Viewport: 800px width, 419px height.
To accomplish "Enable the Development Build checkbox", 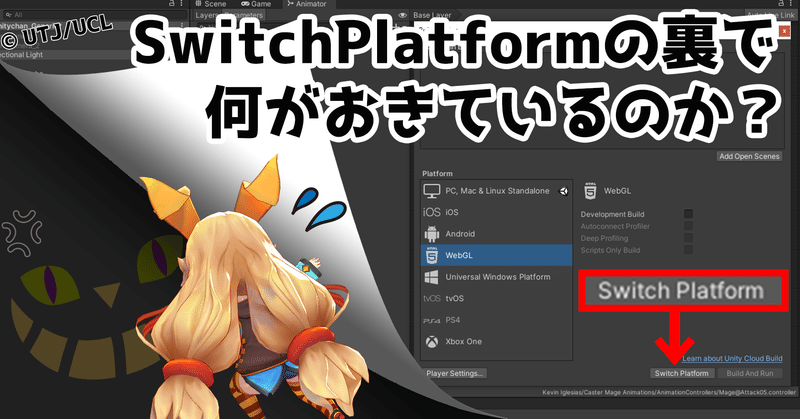I will coord(688,214).
